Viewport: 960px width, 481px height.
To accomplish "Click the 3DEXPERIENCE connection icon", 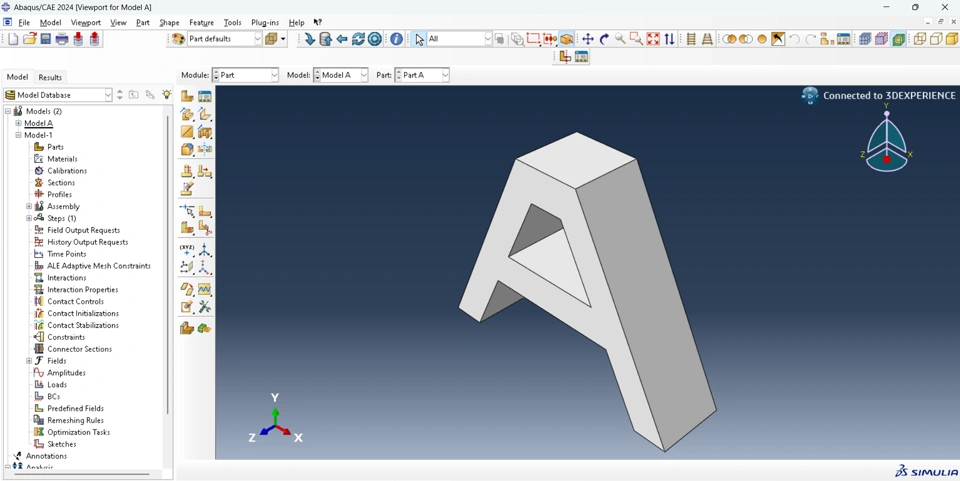I will (x=810, y=96).
